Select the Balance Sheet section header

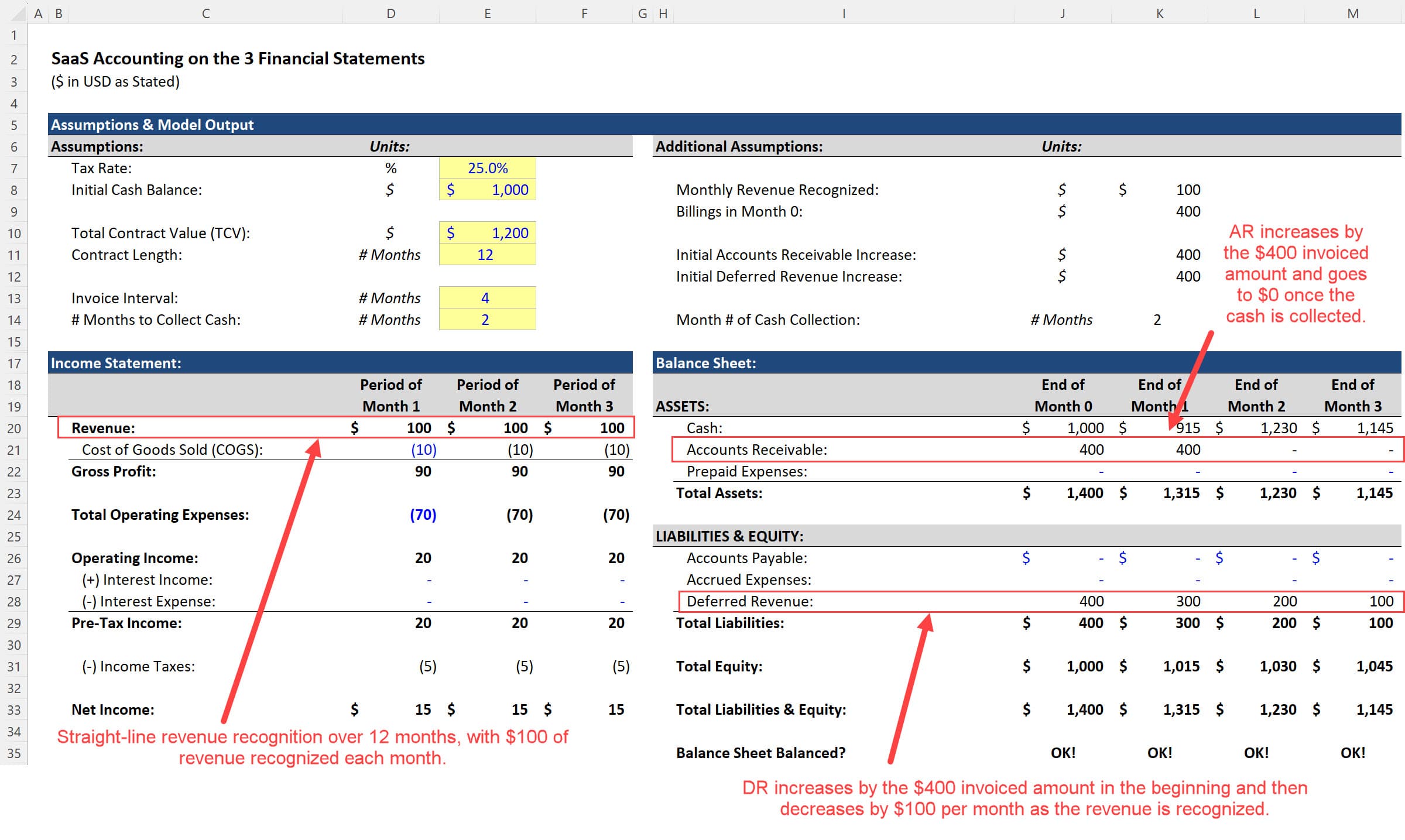[x=706, y=362]
